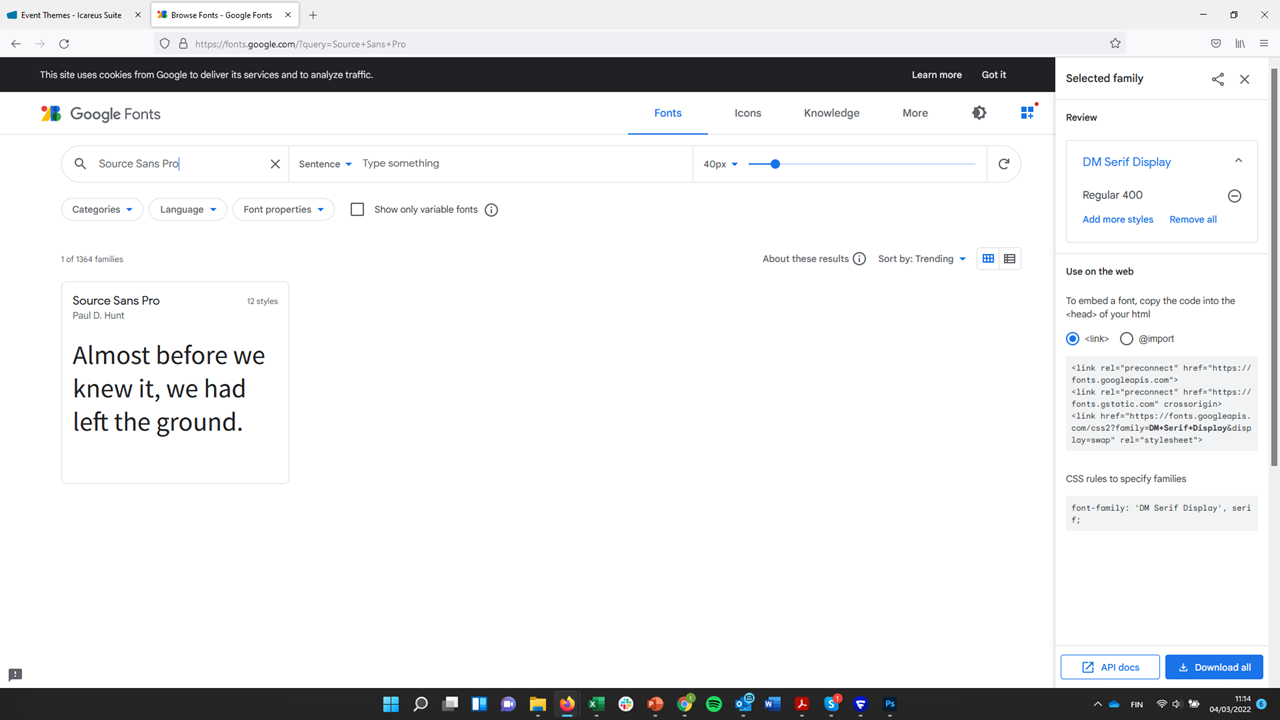Viewport: 1280px width, 720px height.
Task: Select the @import radio button
Action: pyautogui.click(x=1127, y=339)
